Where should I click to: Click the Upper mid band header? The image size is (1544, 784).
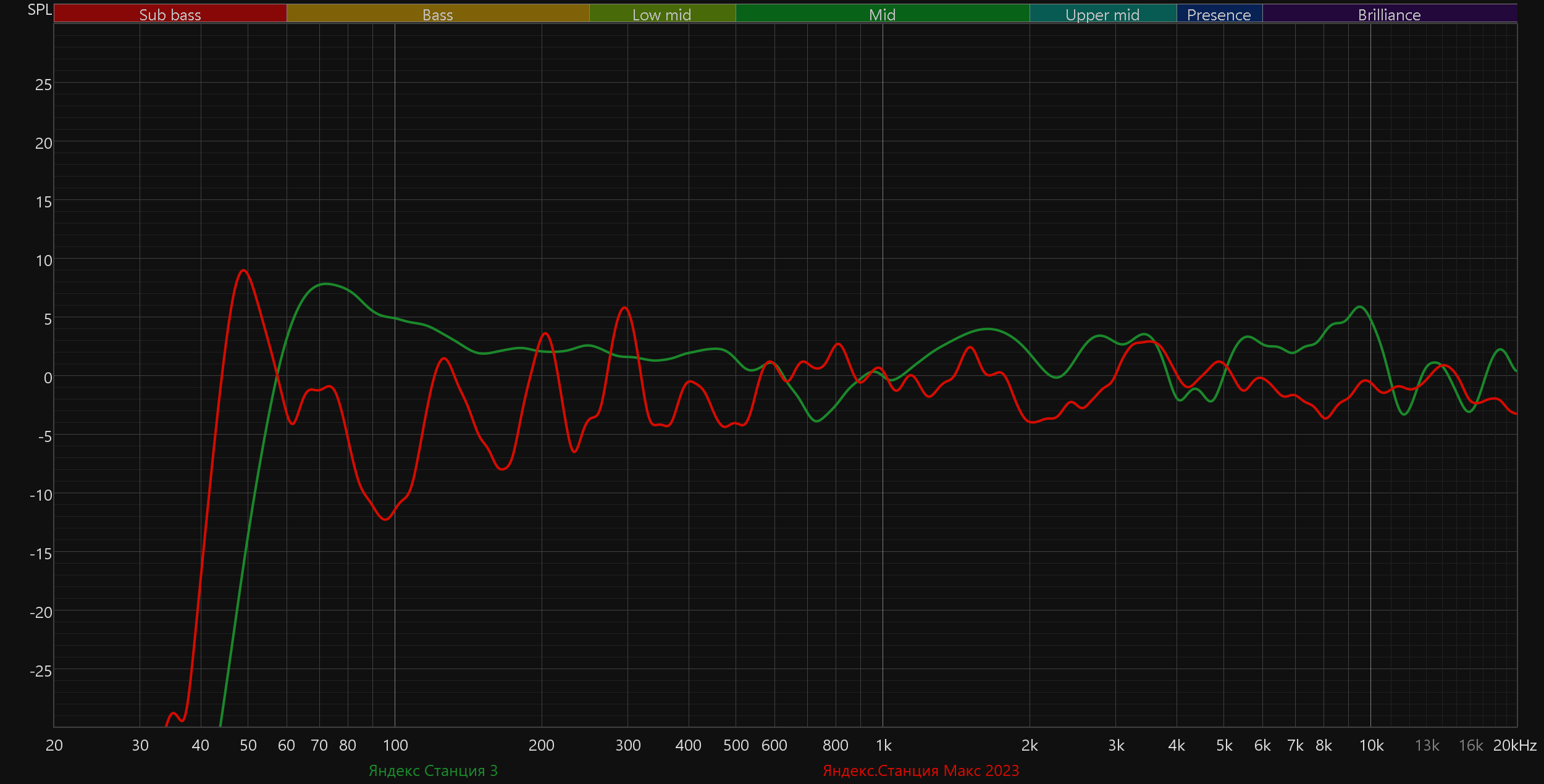pos(1102,14)
